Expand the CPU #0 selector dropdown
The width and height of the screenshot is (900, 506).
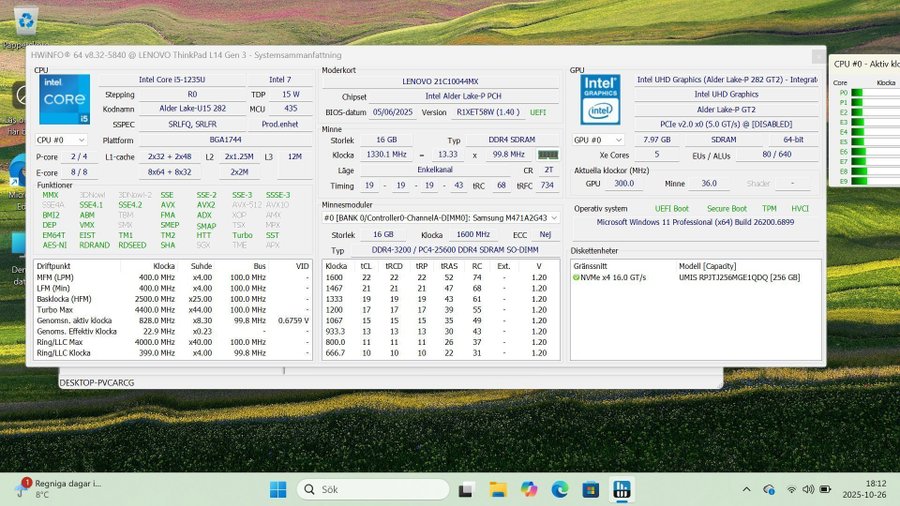pos(61,141)
